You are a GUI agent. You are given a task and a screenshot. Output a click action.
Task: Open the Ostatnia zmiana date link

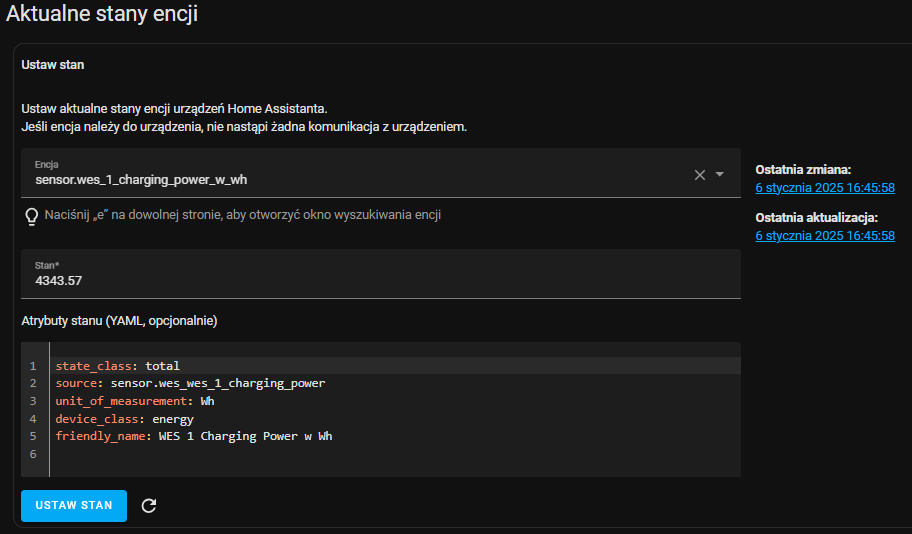(825, 188)
